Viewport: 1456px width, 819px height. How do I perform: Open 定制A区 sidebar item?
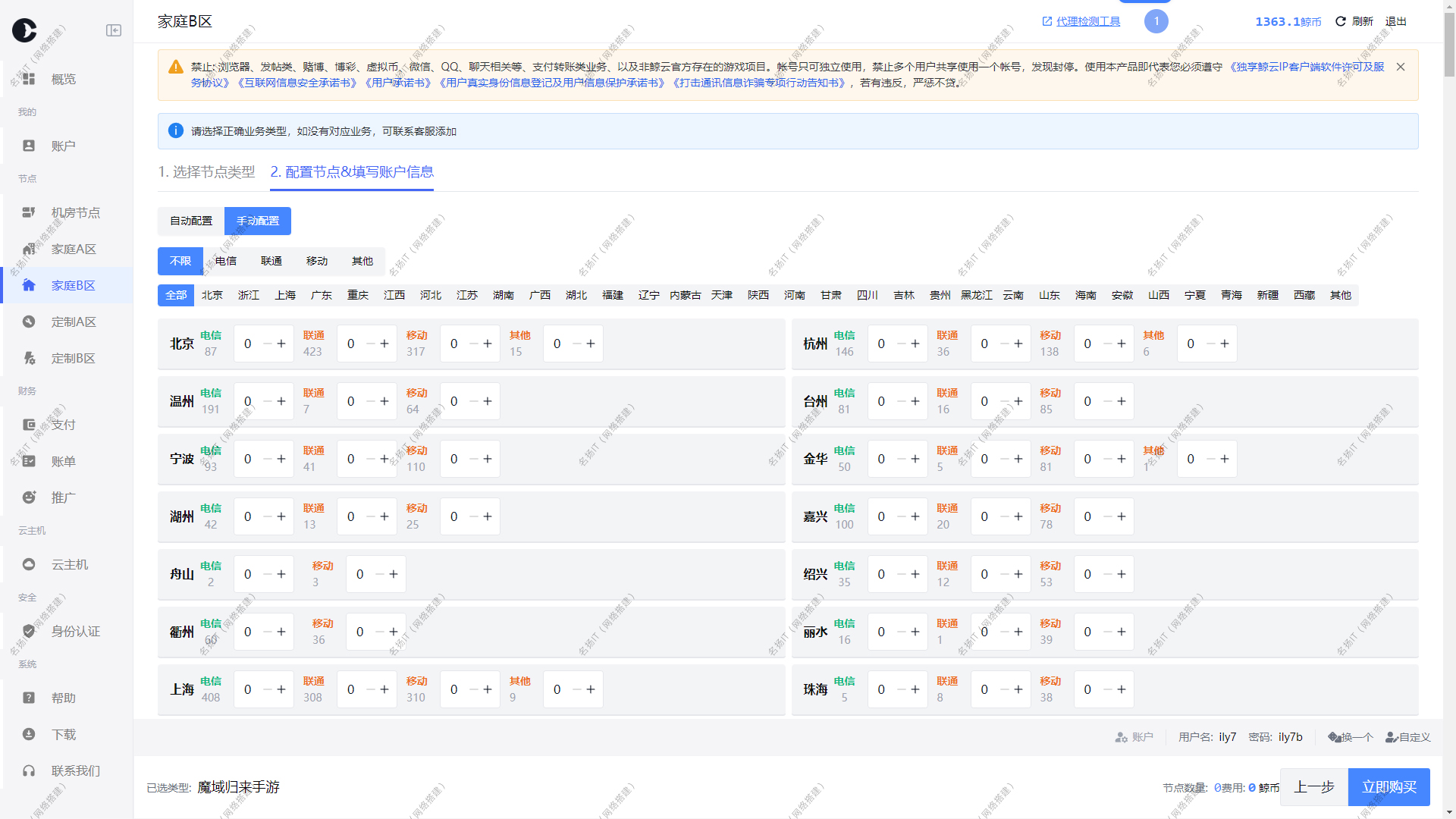click(73, 322)
